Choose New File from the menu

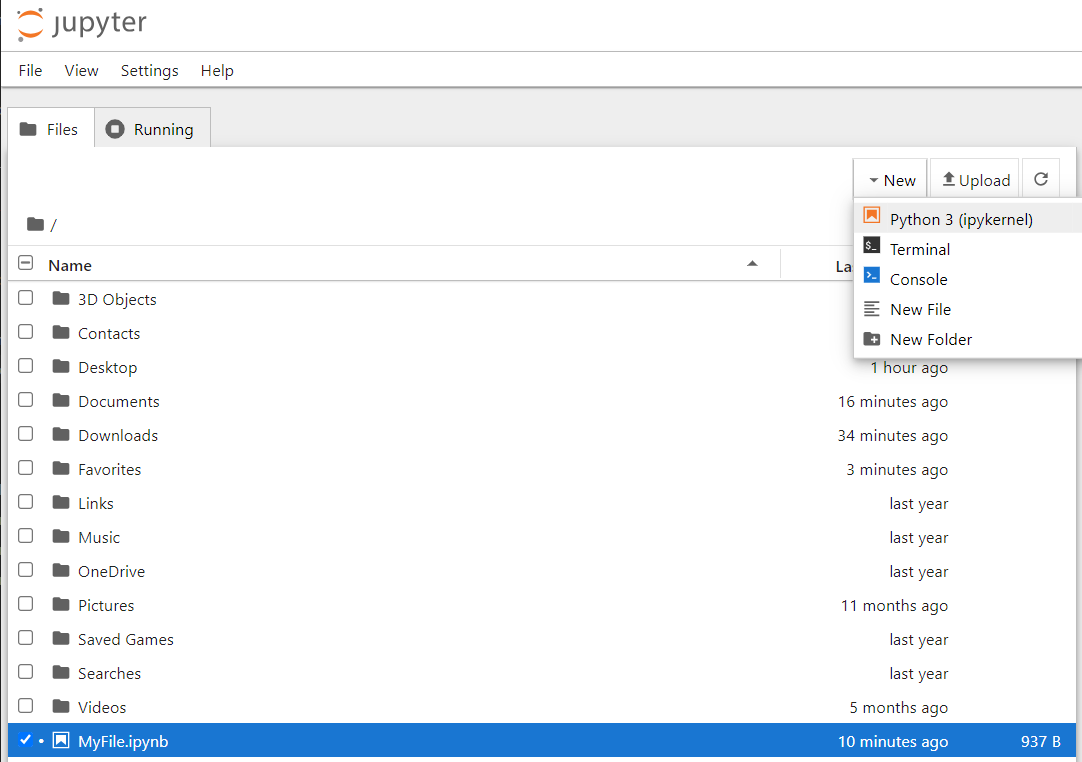967,309
